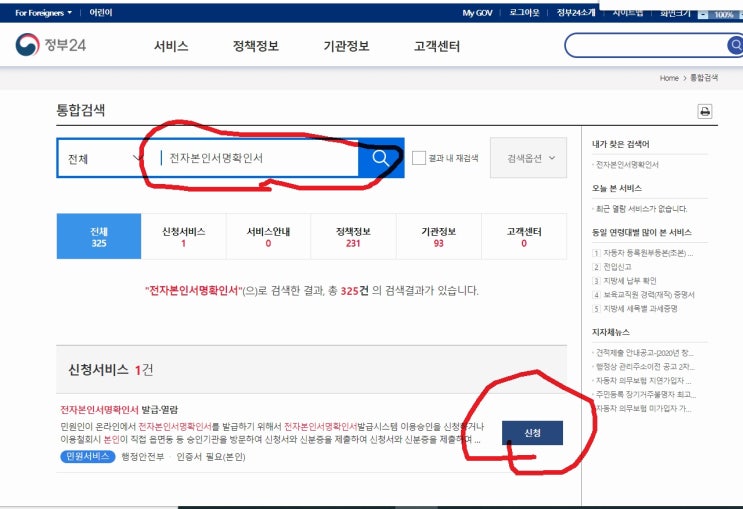Image resolution: width=743 pixels, height=509 pixels.
Task: Open 지방세 세목별 과세증명 service
Action: [x=640, y=309]
